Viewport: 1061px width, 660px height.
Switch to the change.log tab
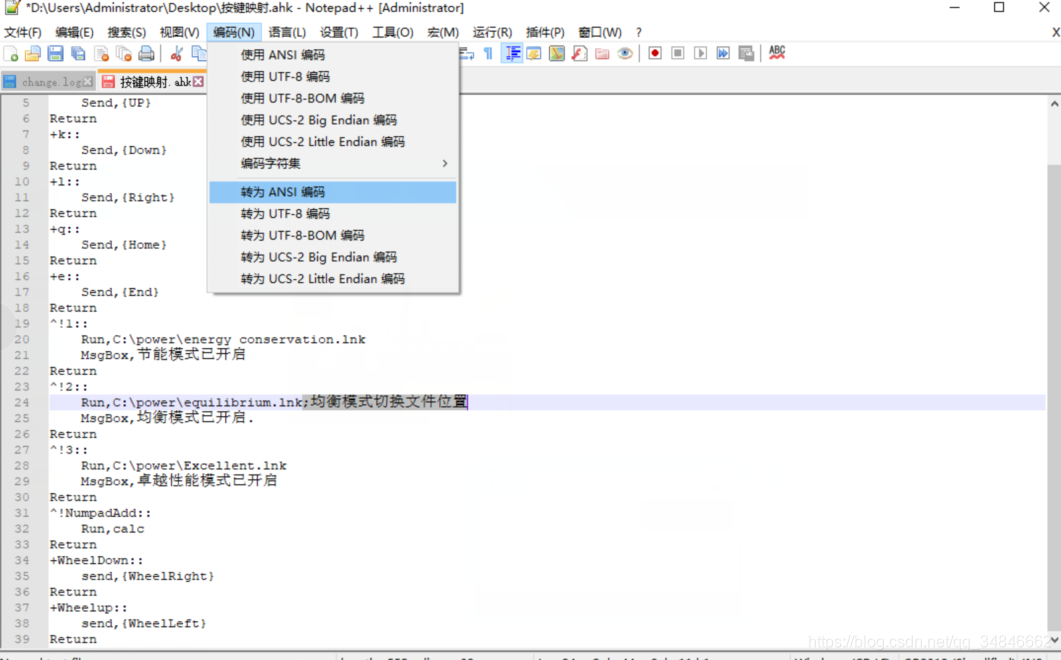49,82
